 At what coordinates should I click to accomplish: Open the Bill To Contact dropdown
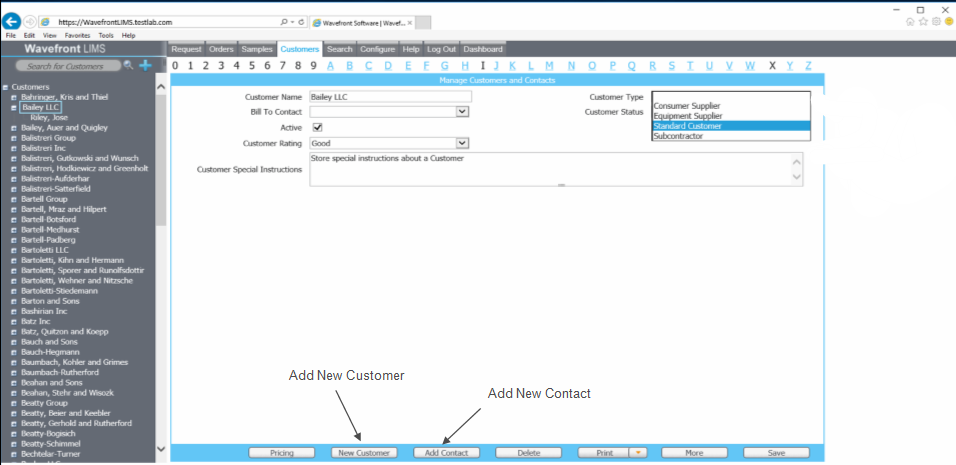coord(463,112)
